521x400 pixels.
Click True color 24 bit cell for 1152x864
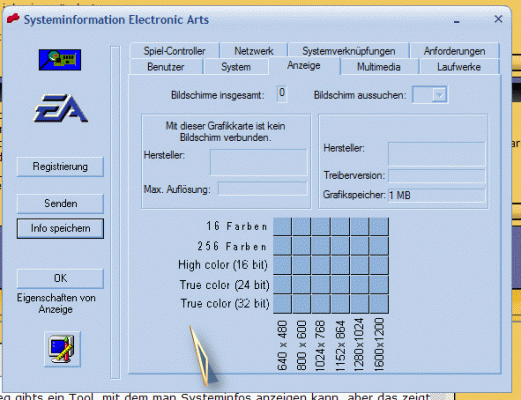pos(340,285)
